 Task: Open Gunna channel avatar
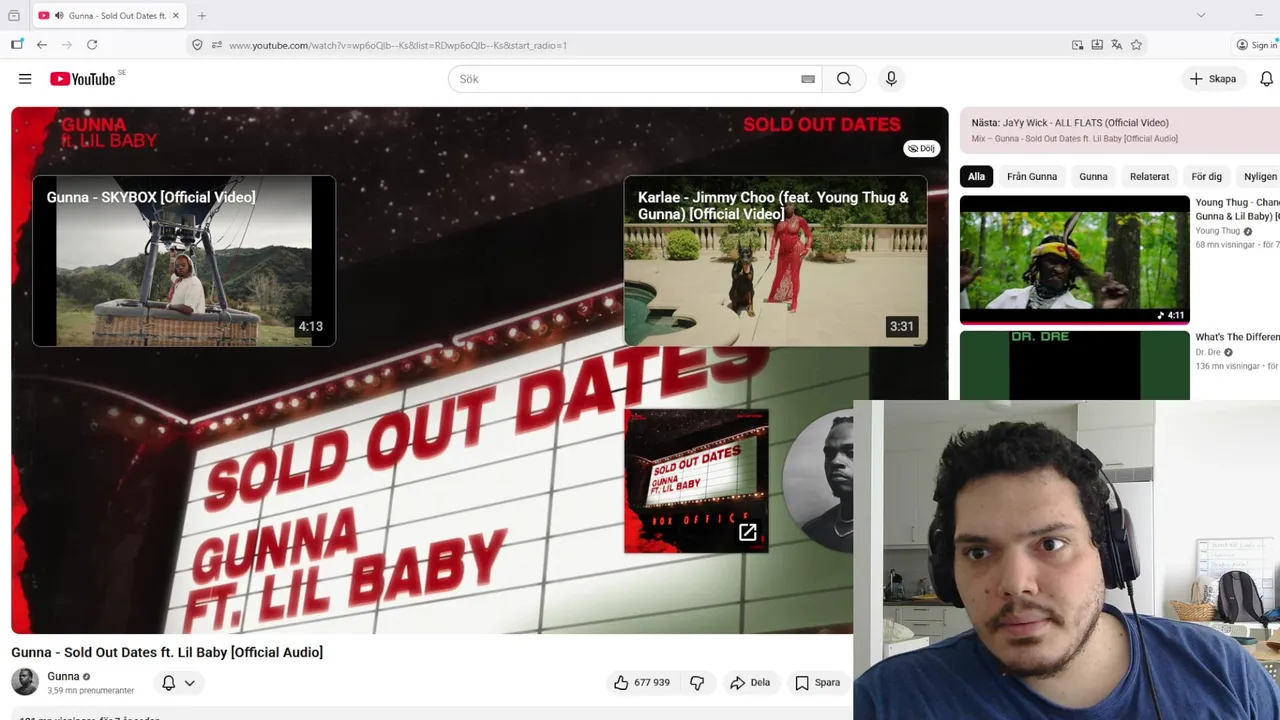[25, 682]
